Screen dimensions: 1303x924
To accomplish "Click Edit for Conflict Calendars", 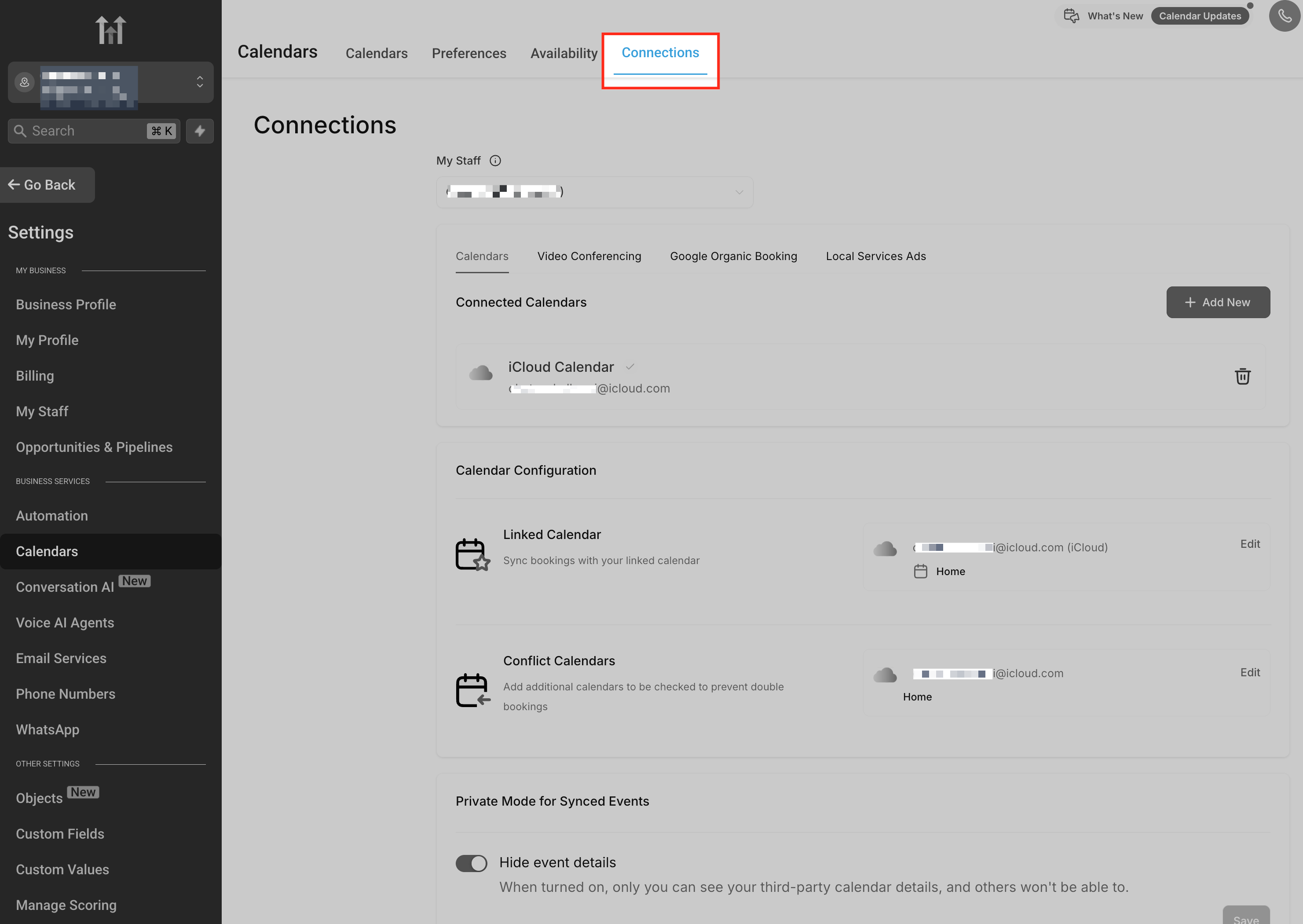I will click(1249, 672).
